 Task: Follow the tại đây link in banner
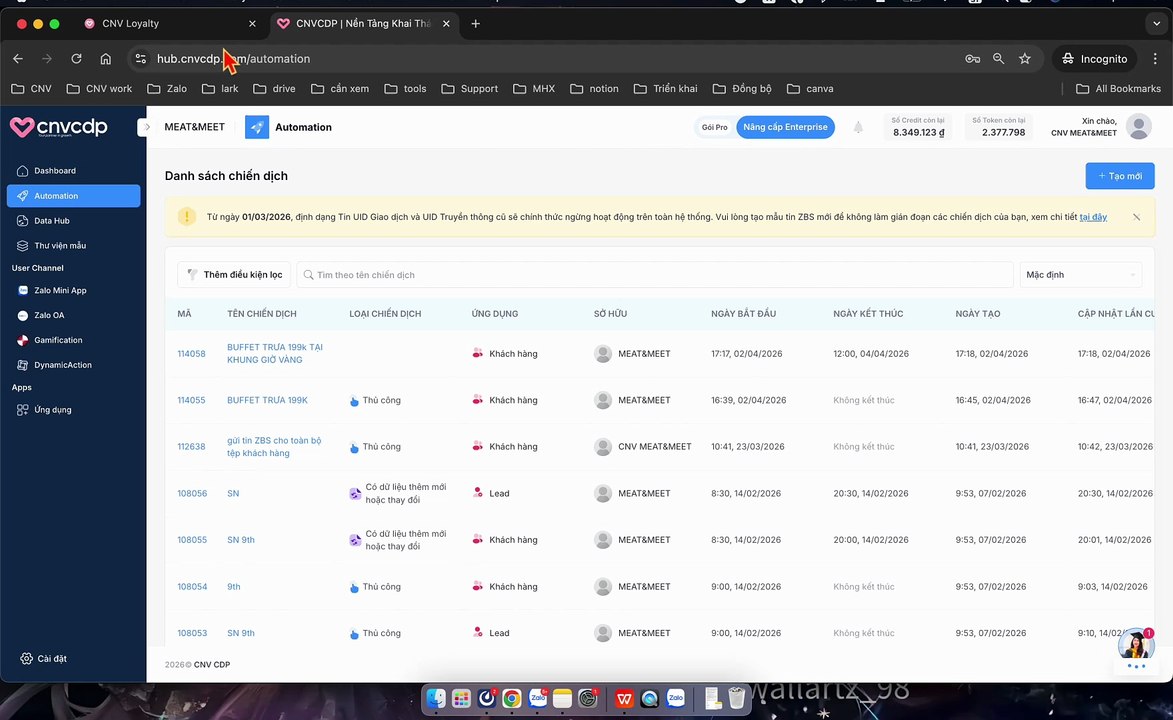click(1093, 217)
